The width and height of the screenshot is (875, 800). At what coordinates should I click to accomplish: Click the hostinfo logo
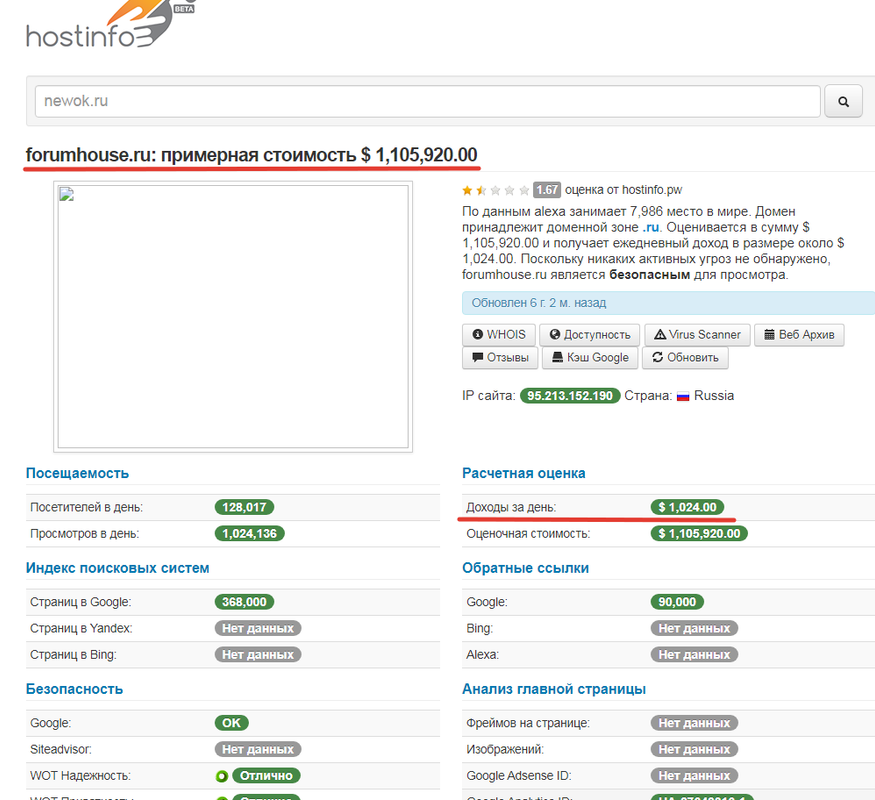pyautogui.click(x=110, y=25)
